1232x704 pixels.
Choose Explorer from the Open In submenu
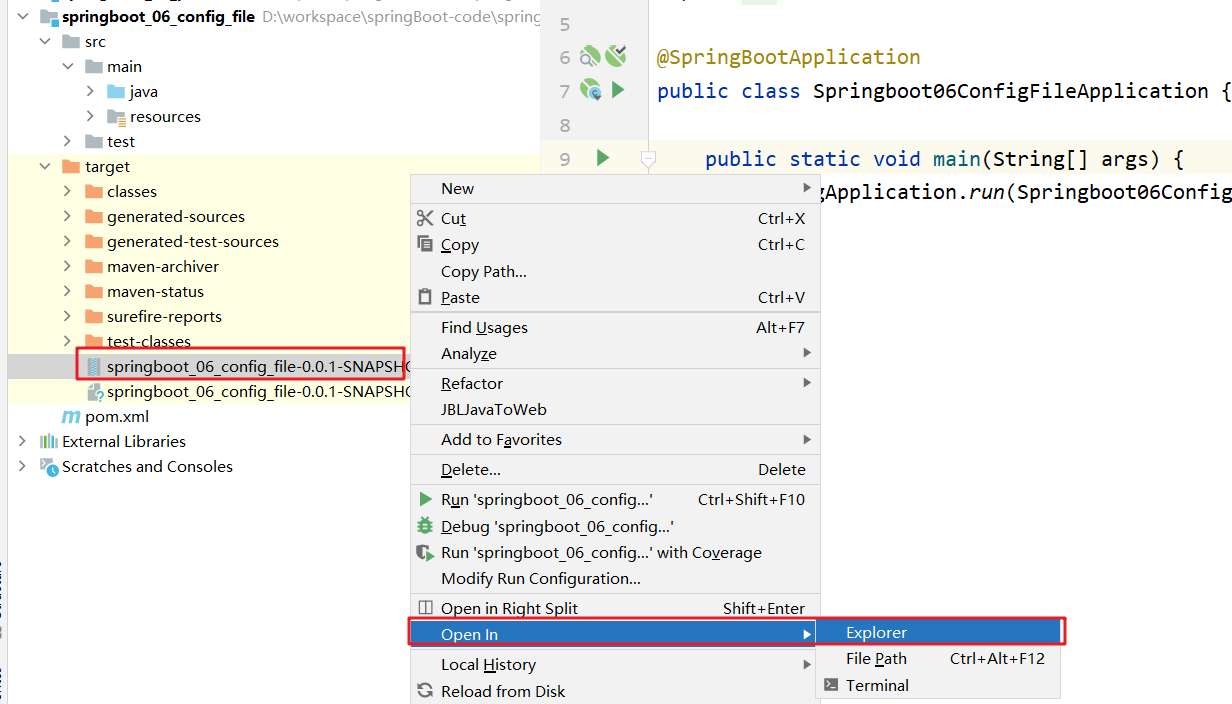pyautogui.click(x=876, y=632)
